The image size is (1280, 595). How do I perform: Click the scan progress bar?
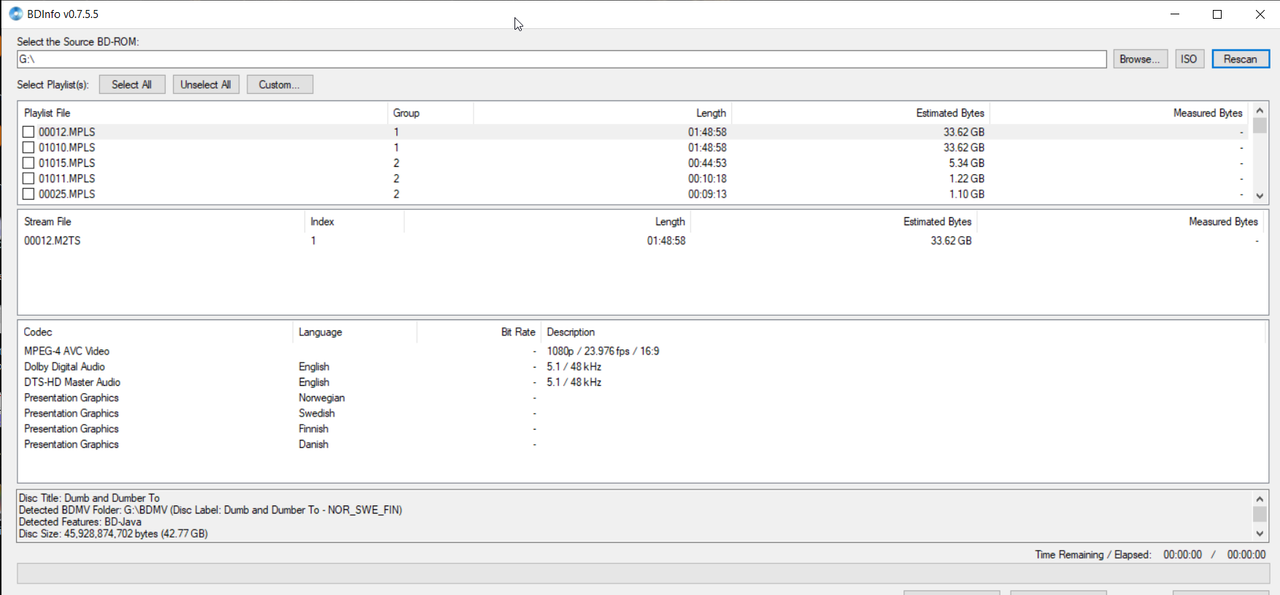(x=643, y=574)
